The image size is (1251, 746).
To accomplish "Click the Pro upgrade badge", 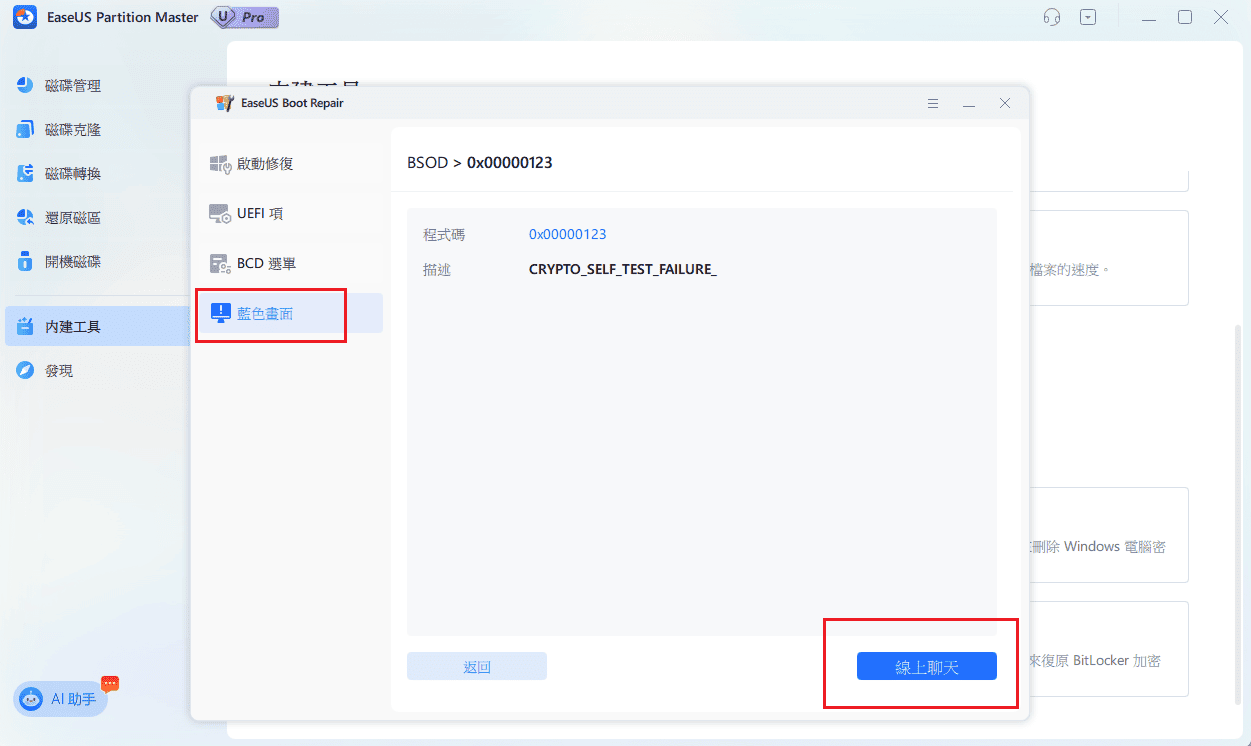I will pos(245,18).
